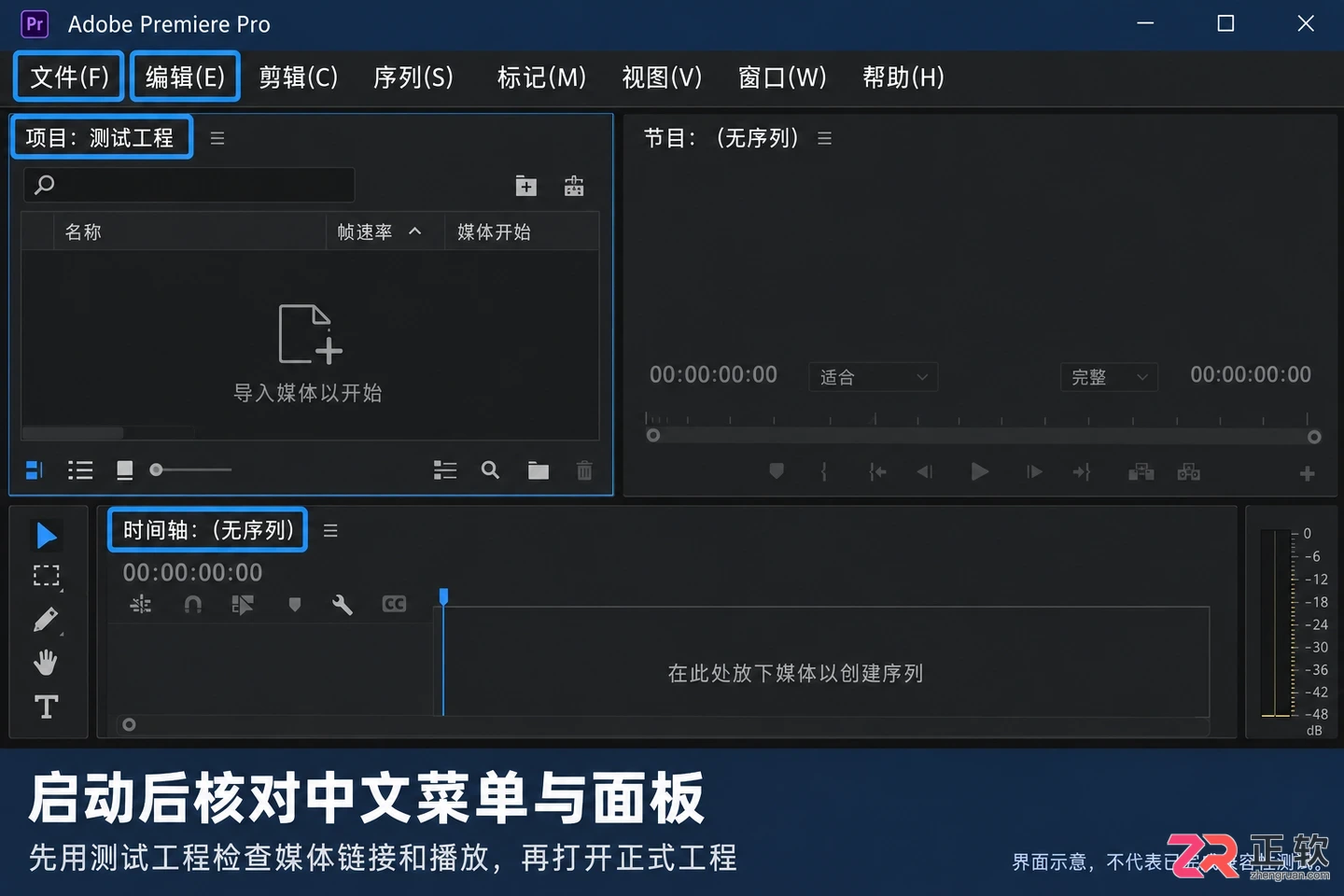
Task: Select the 时间轴: (无序列) tab
Action: tap(207, 530)
